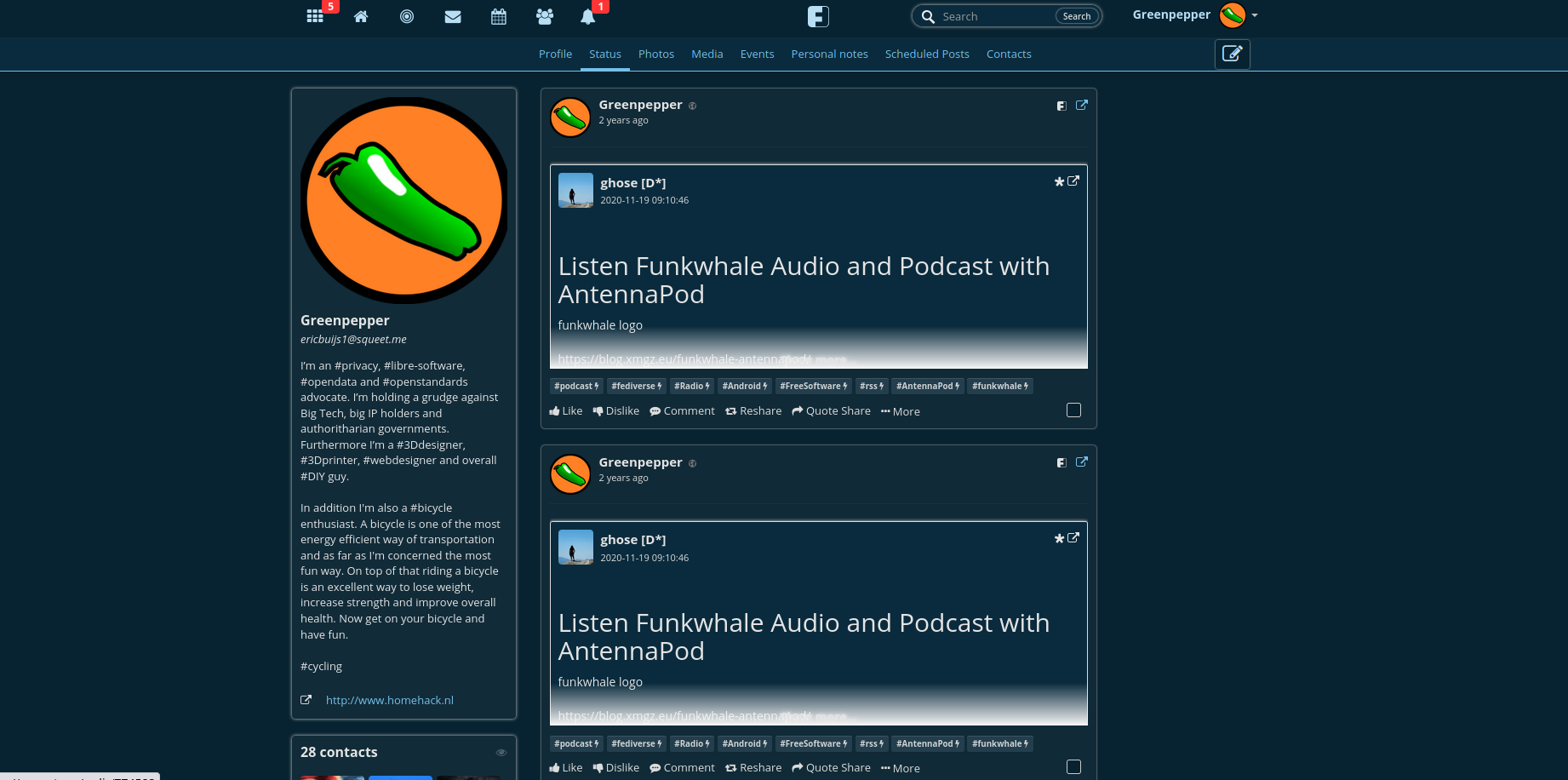Toggle contacts visibility eye icon

pos(501,753)
